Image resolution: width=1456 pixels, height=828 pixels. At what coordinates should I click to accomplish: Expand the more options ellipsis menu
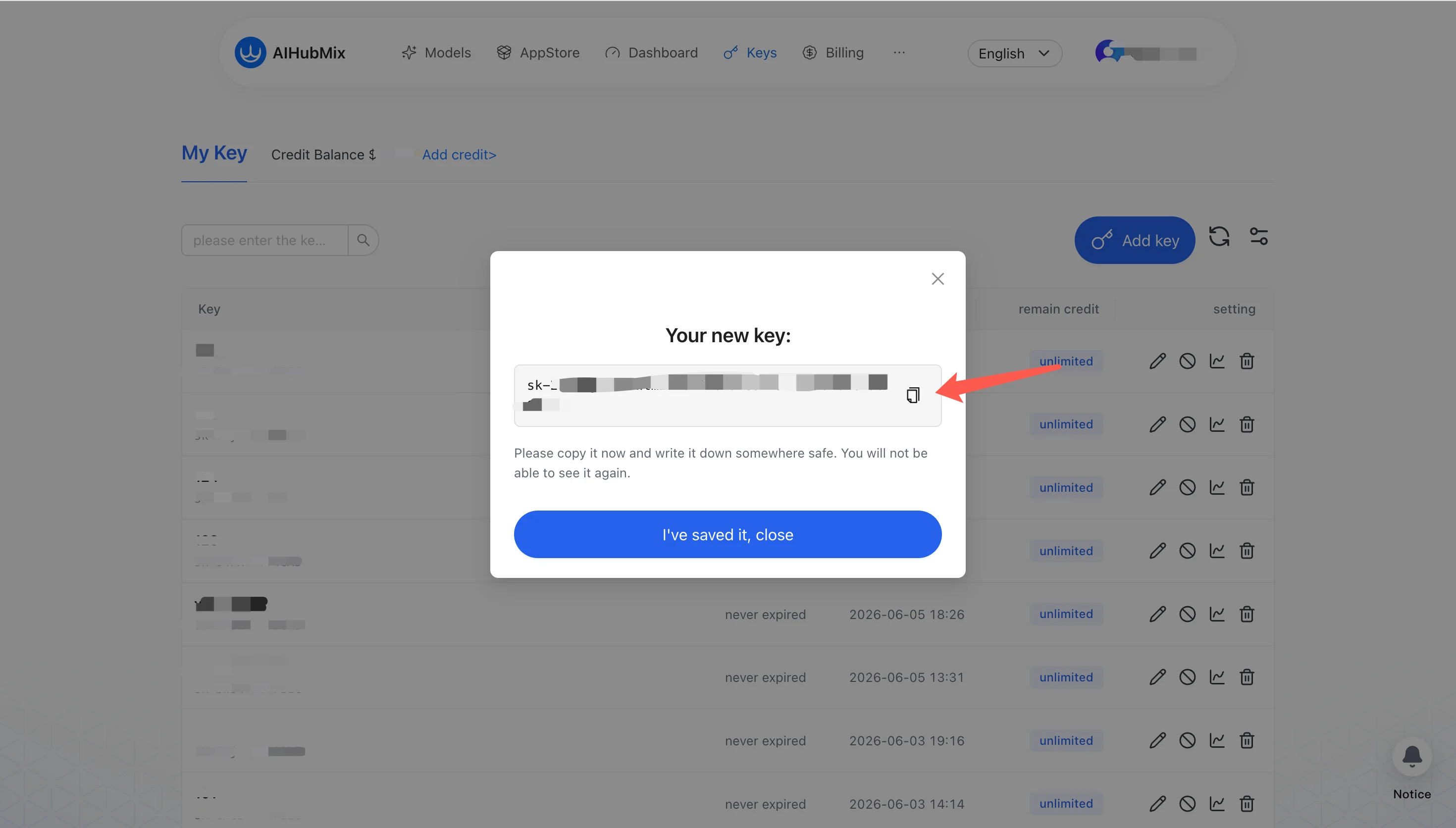pos(899,53)
